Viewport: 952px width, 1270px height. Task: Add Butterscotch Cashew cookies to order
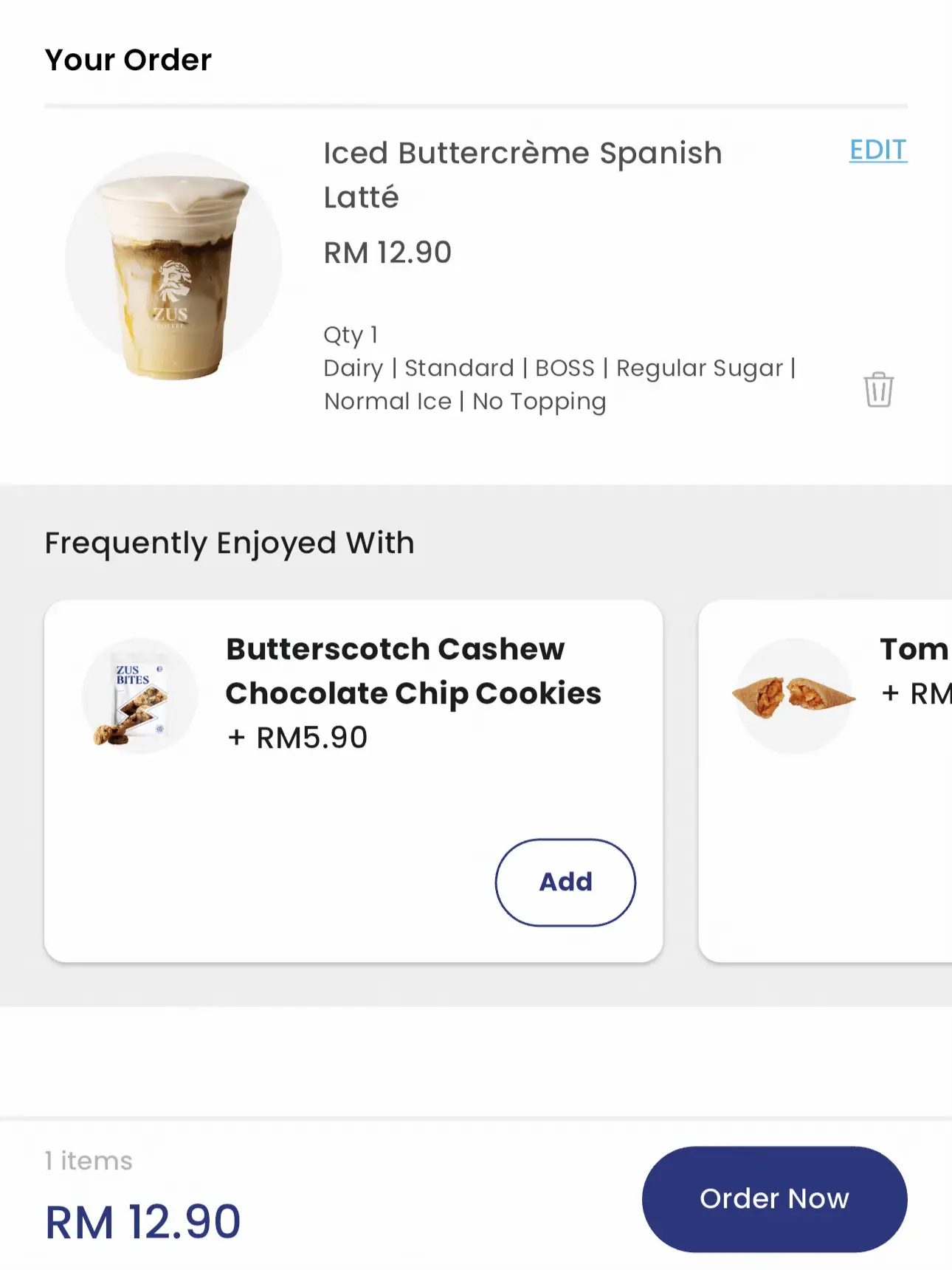tap(565, 882)
